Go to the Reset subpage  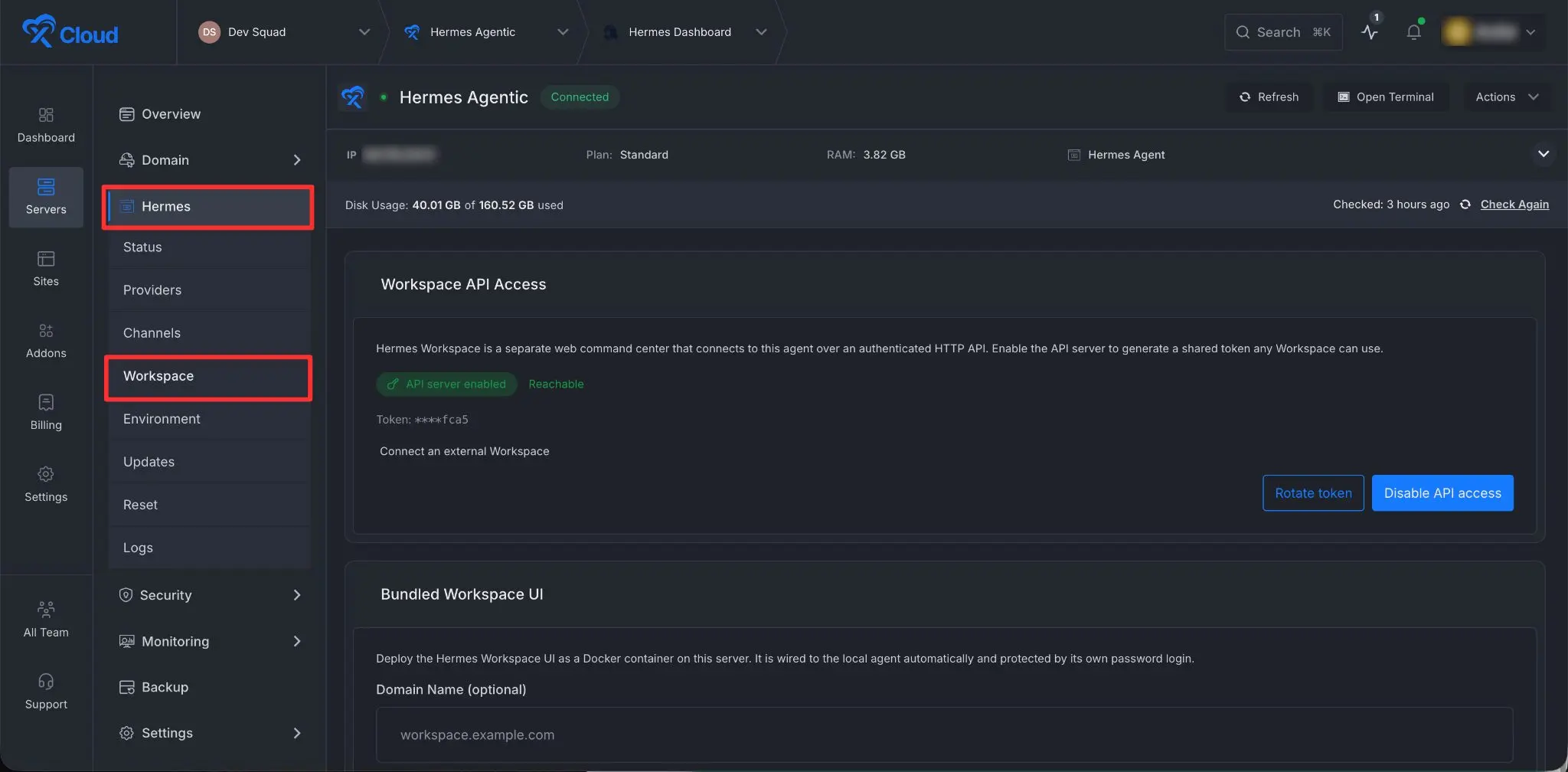click(208, 505)
